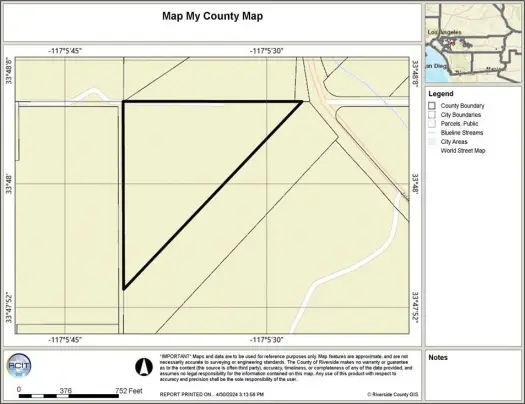This screenshot has width=525, height=404.
Task: Click the City Areas legend swatch
Action: pyautogui.click(x=432, y=142)
